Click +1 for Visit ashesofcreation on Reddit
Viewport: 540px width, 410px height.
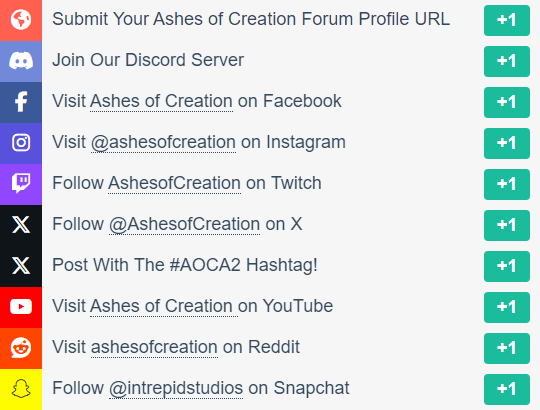[x=507, y=348]
